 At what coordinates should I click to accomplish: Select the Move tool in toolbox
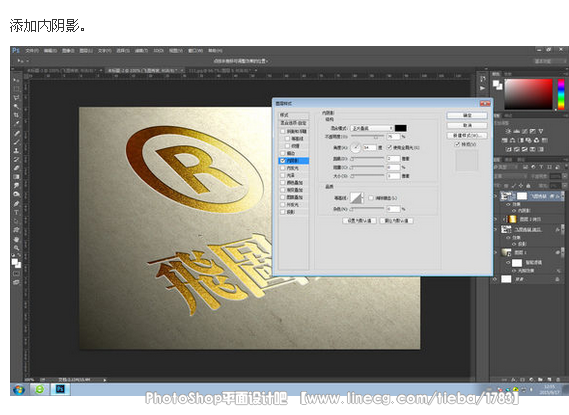(16, 80)
